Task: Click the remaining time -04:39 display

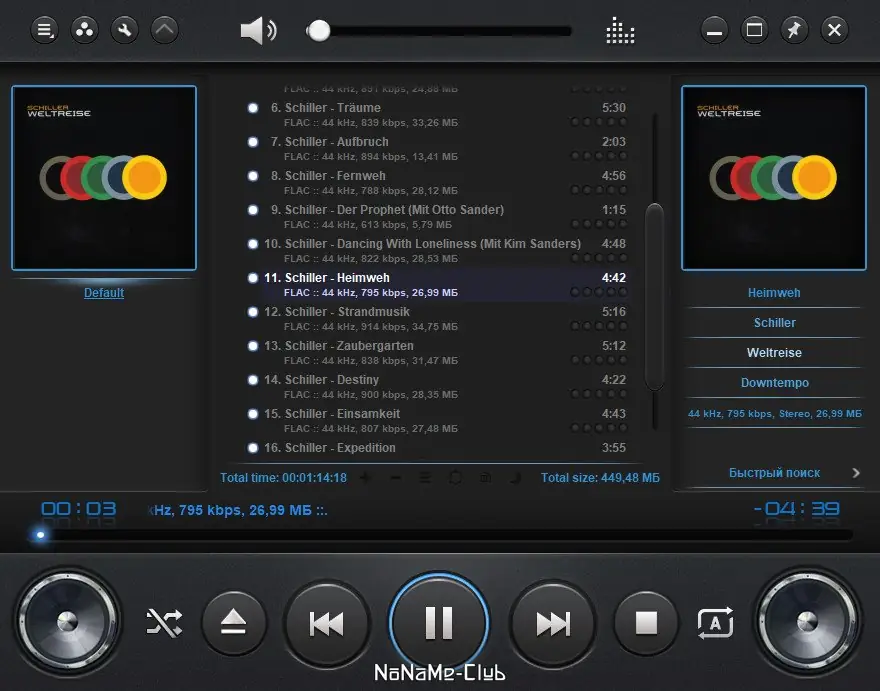Action: coord(797,509)
